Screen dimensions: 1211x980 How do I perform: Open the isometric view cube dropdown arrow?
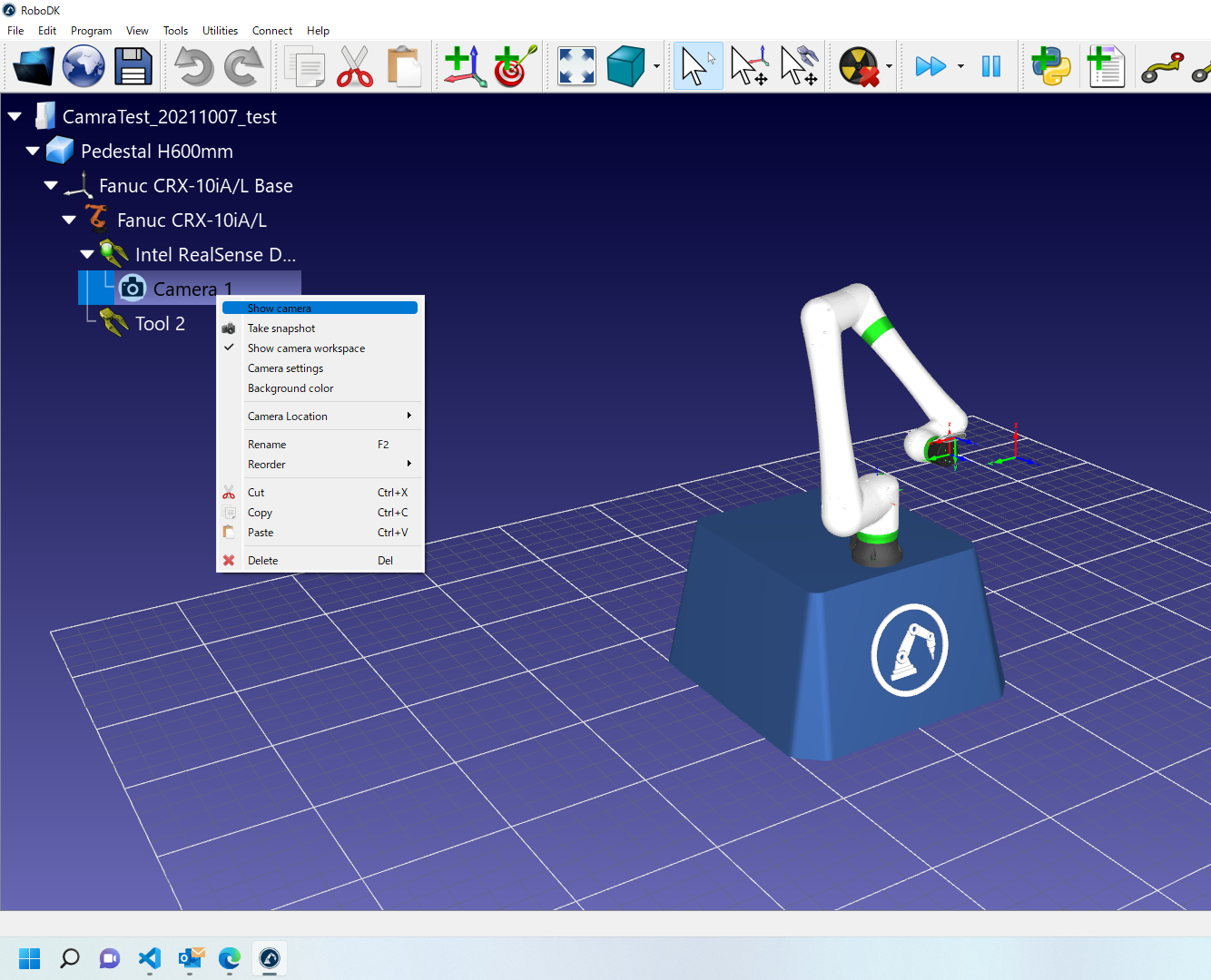pos(656,66)
